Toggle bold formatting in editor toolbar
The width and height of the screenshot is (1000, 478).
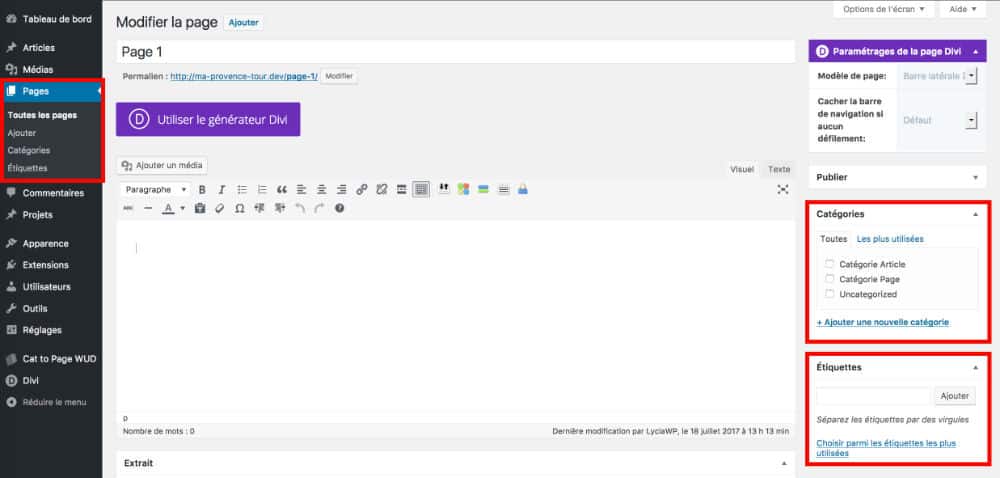(x=202, y=189)
